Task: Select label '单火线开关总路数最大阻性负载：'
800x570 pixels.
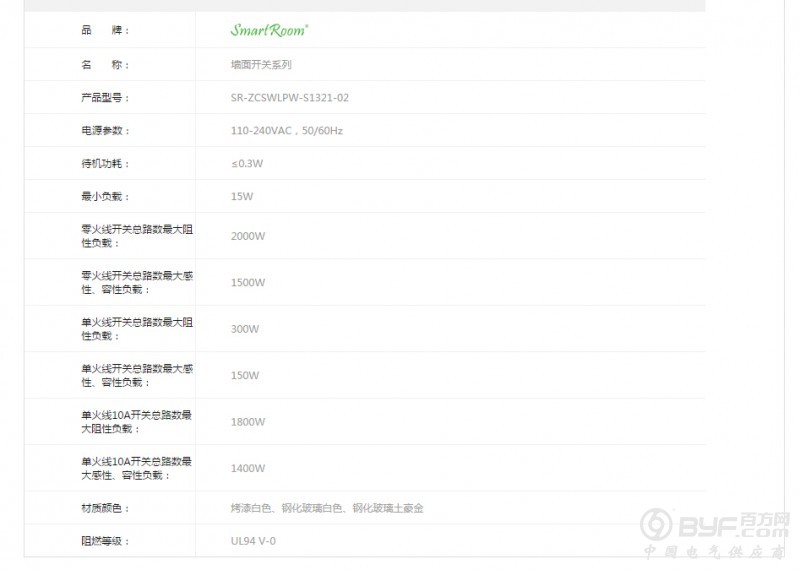Action: tap(137, 329)
